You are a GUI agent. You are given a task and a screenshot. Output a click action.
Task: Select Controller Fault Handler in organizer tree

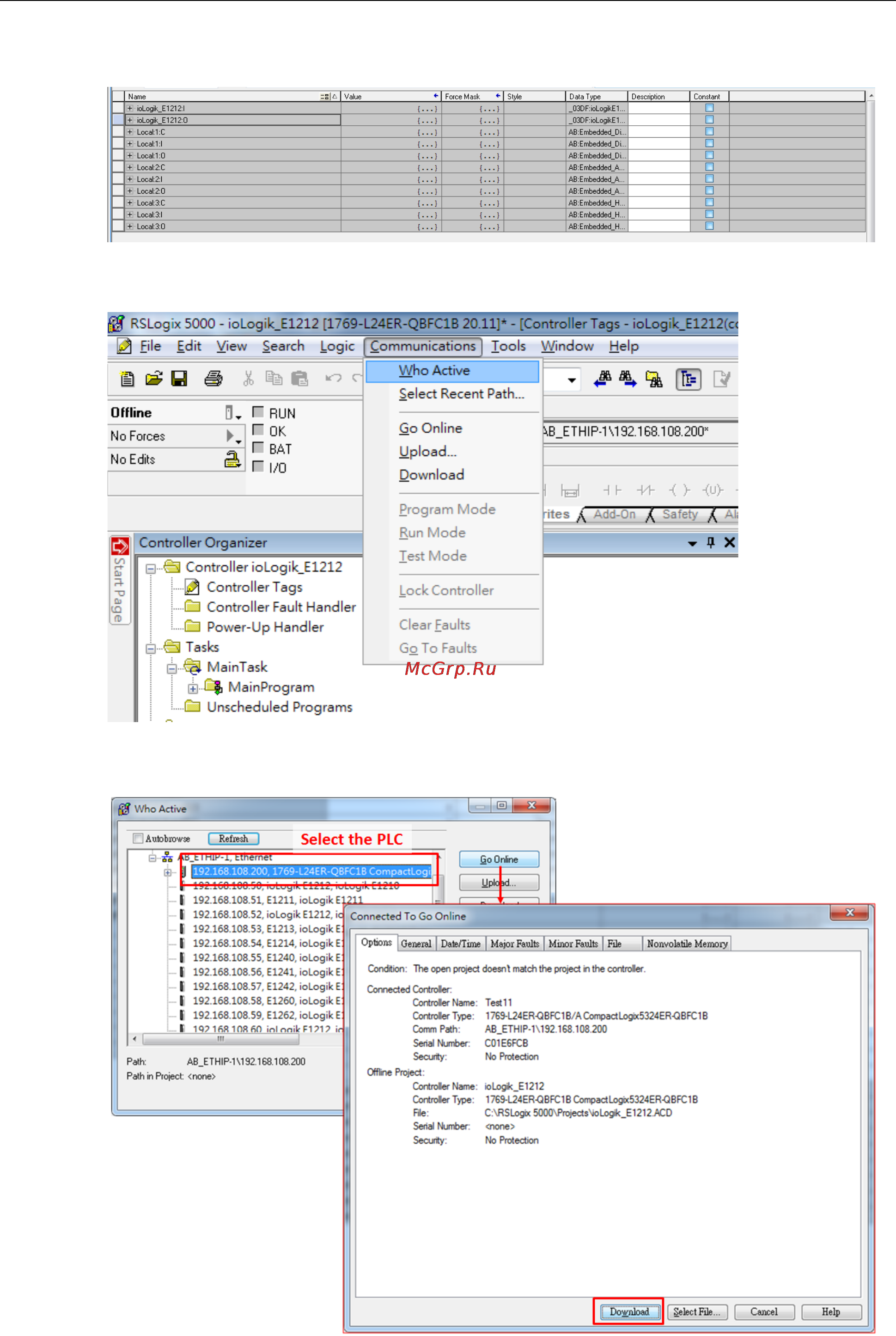click(x=281, y=607)
